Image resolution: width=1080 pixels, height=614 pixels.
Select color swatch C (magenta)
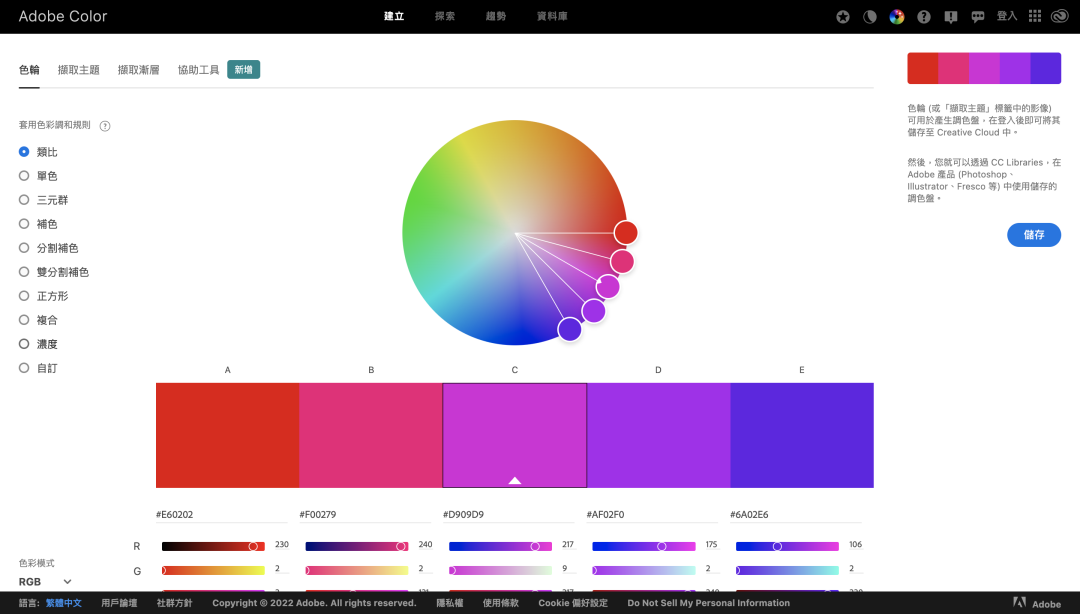[x=515, y=436]
